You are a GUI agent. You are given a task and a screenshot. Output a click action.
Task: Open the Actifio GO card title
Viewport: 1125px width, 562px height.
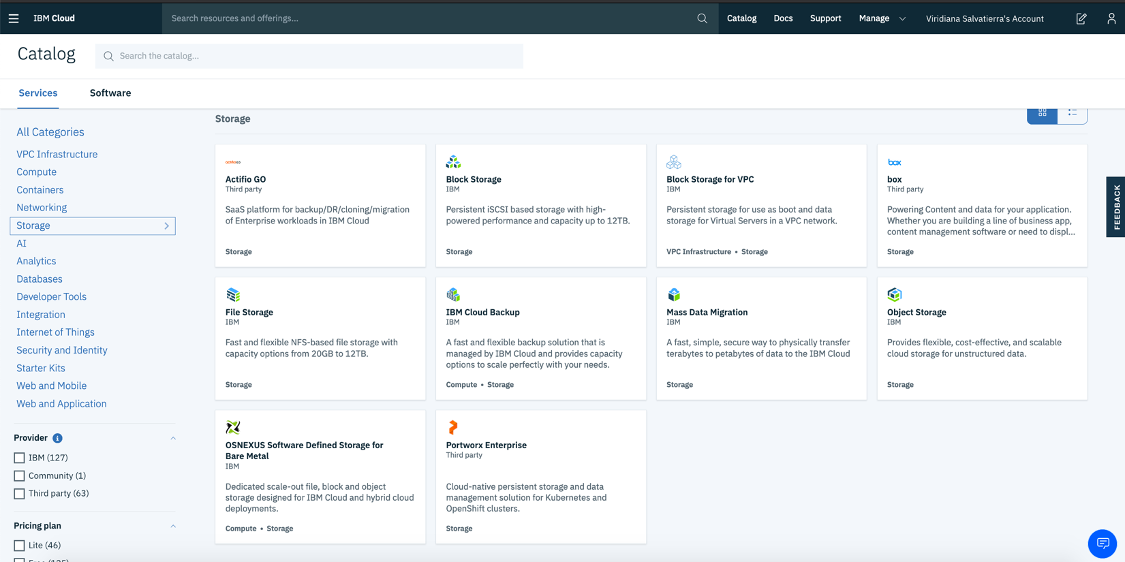246,179
